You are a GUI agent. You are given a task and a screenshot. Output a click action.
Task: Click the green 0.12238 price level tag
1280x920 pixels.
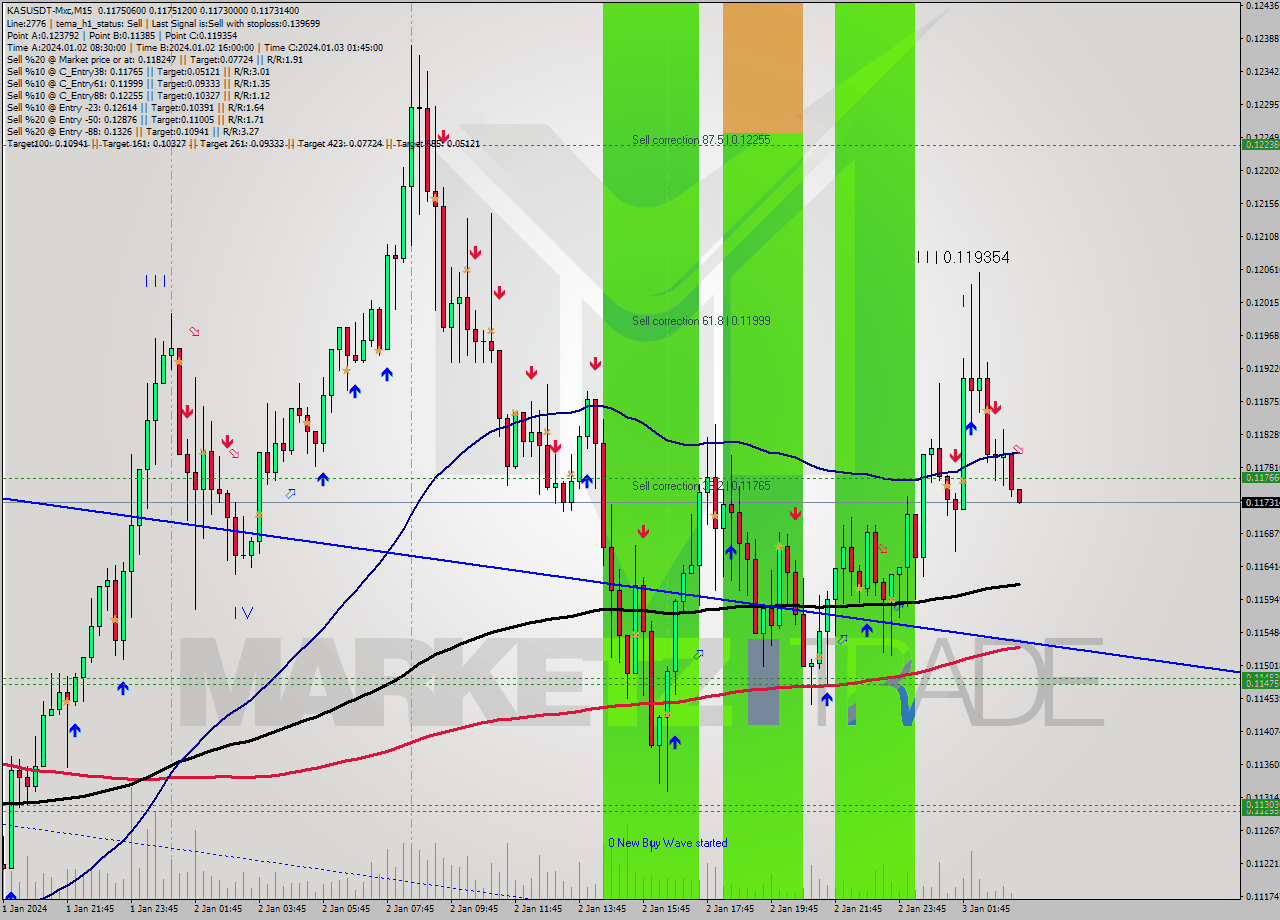coord(1260,144)
